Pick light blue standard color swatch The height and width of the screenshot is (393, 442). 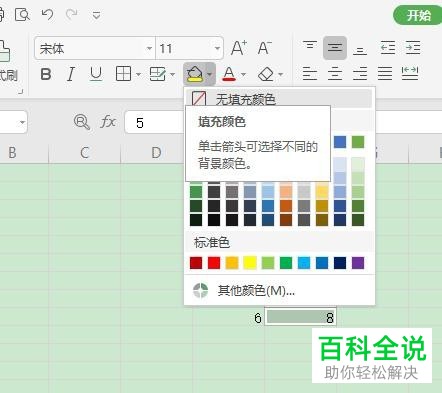point(304,263)
